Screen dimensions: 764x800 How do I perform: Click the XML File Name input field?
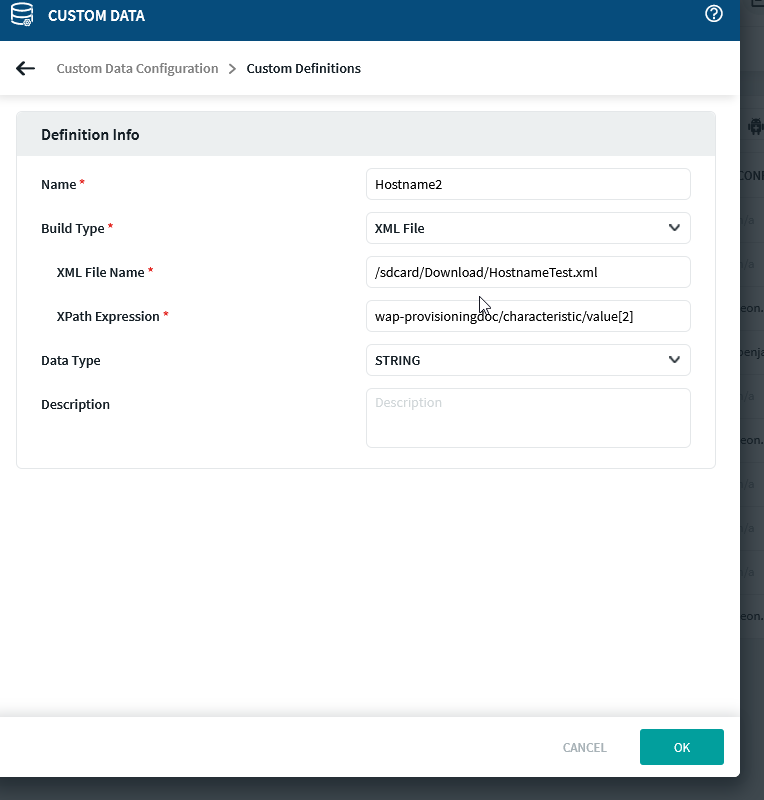point(528,272)
